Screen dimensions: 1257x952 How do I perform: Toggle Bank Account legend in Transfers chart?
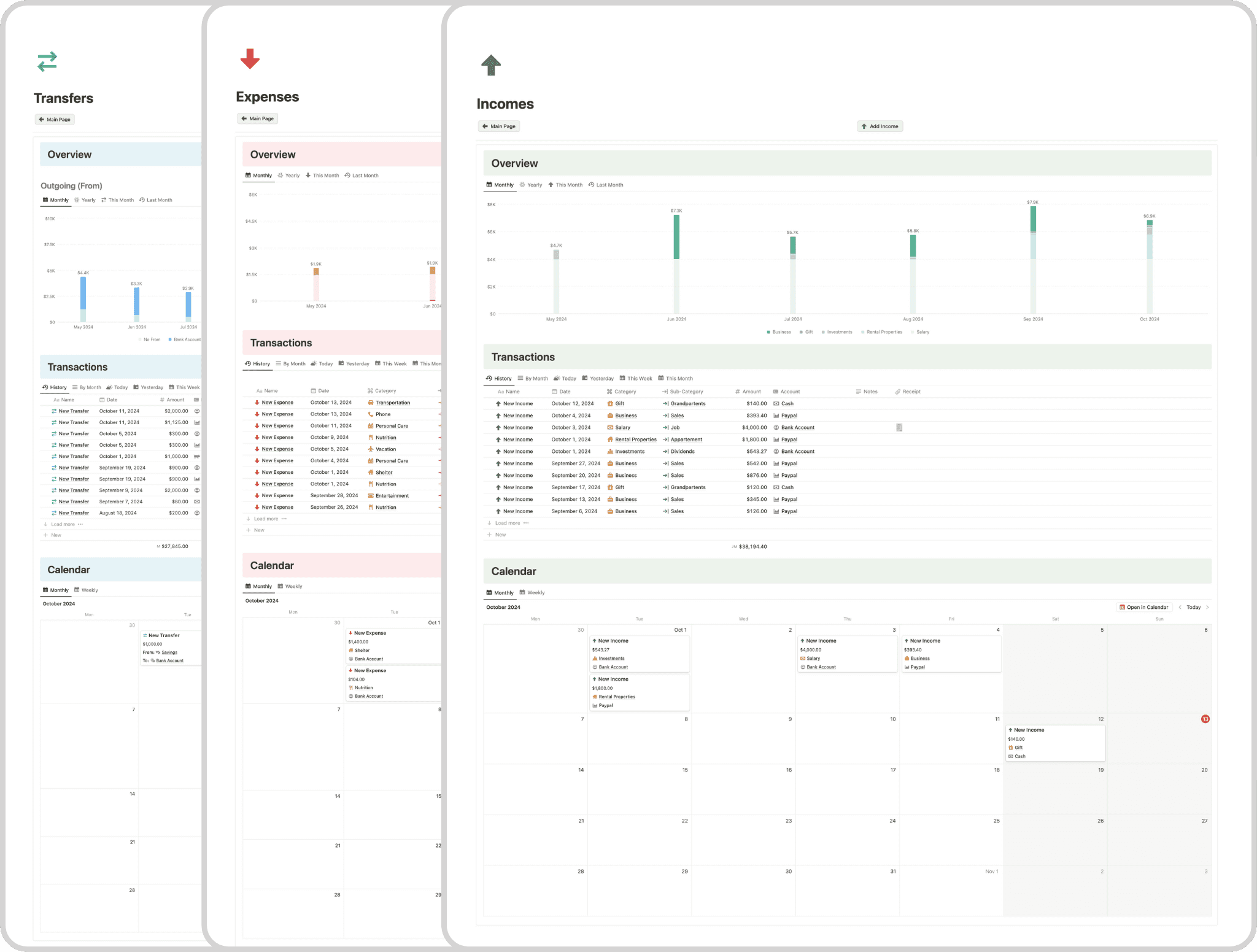[x=184, y=339]
